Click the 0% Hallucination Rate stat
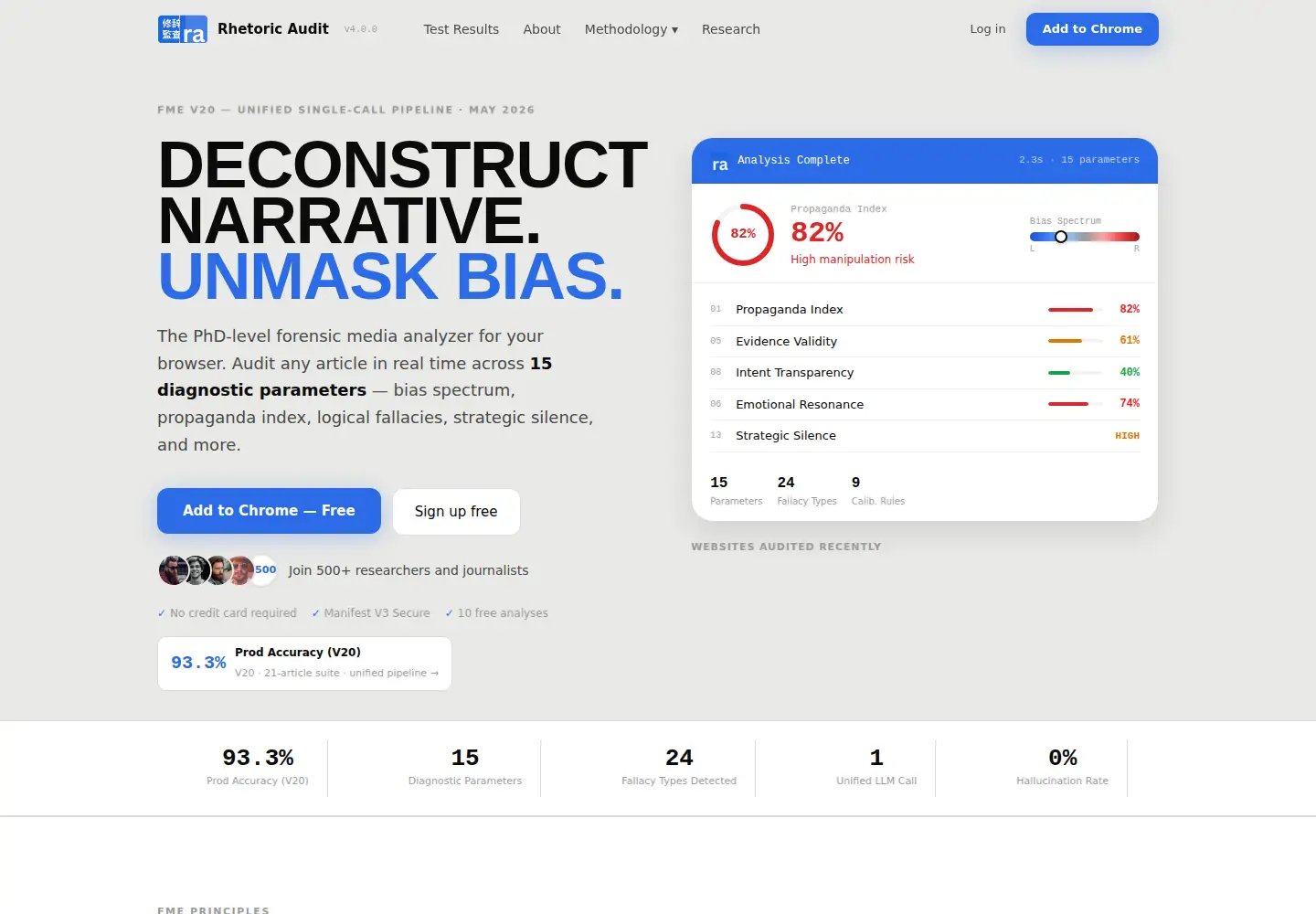 coord(1062,768)
